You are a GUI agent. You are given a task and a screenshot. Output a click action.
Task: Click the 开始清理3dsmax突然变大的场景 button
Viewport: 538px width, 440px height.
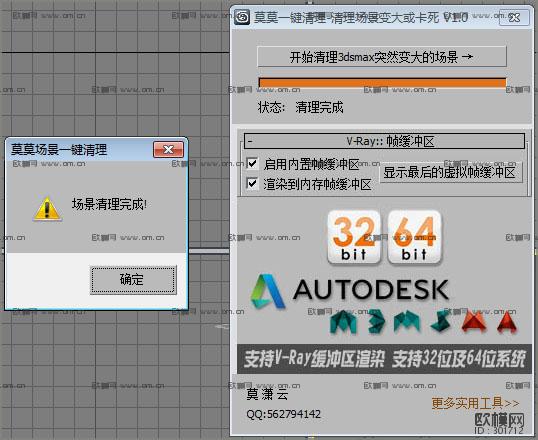382,57
